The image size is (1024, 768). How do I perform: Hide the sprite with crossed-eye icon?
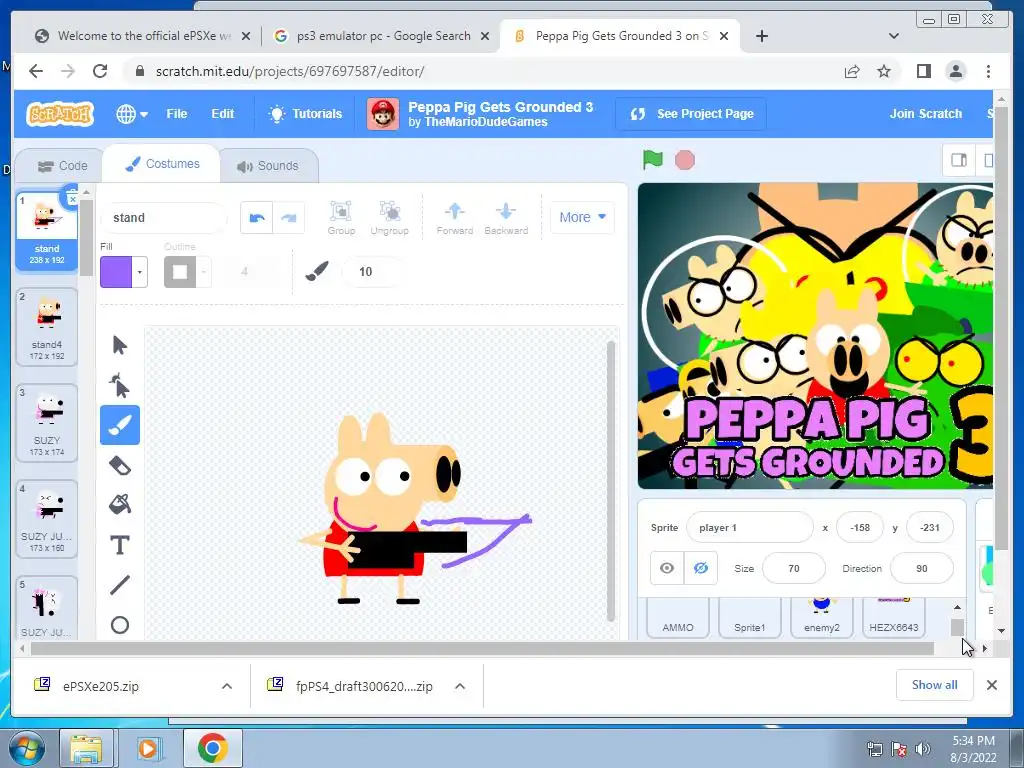click(701, 568)
